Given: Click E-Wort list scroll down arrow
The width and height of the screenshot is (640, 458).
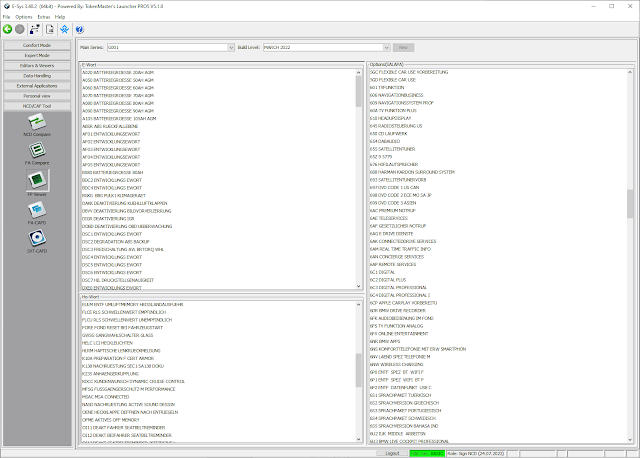Looking at the screenshot, I should click(358, 286).
